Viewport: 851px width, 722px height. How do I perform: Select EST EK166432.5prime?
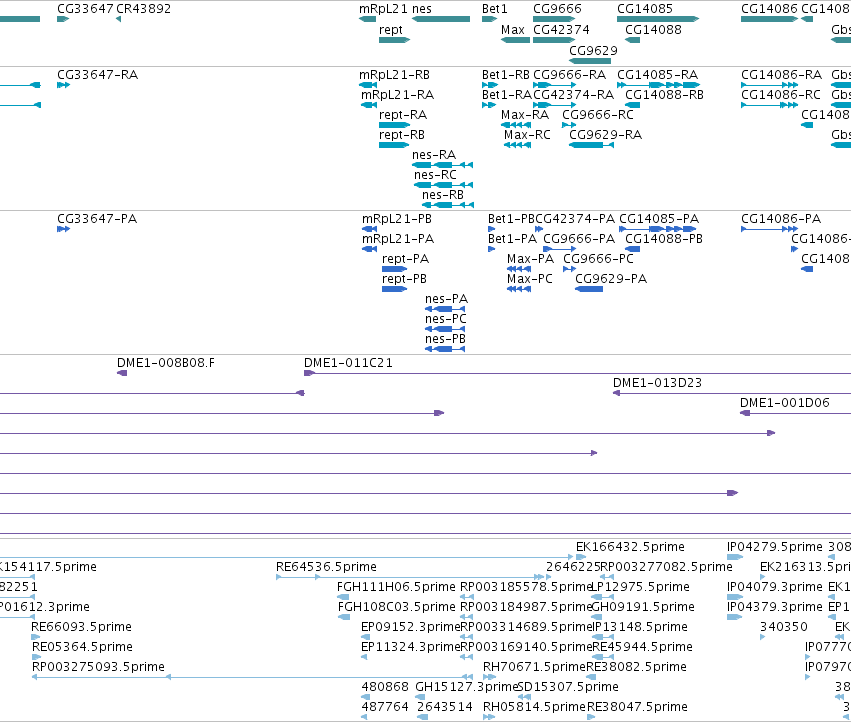(x=630, y=547)
